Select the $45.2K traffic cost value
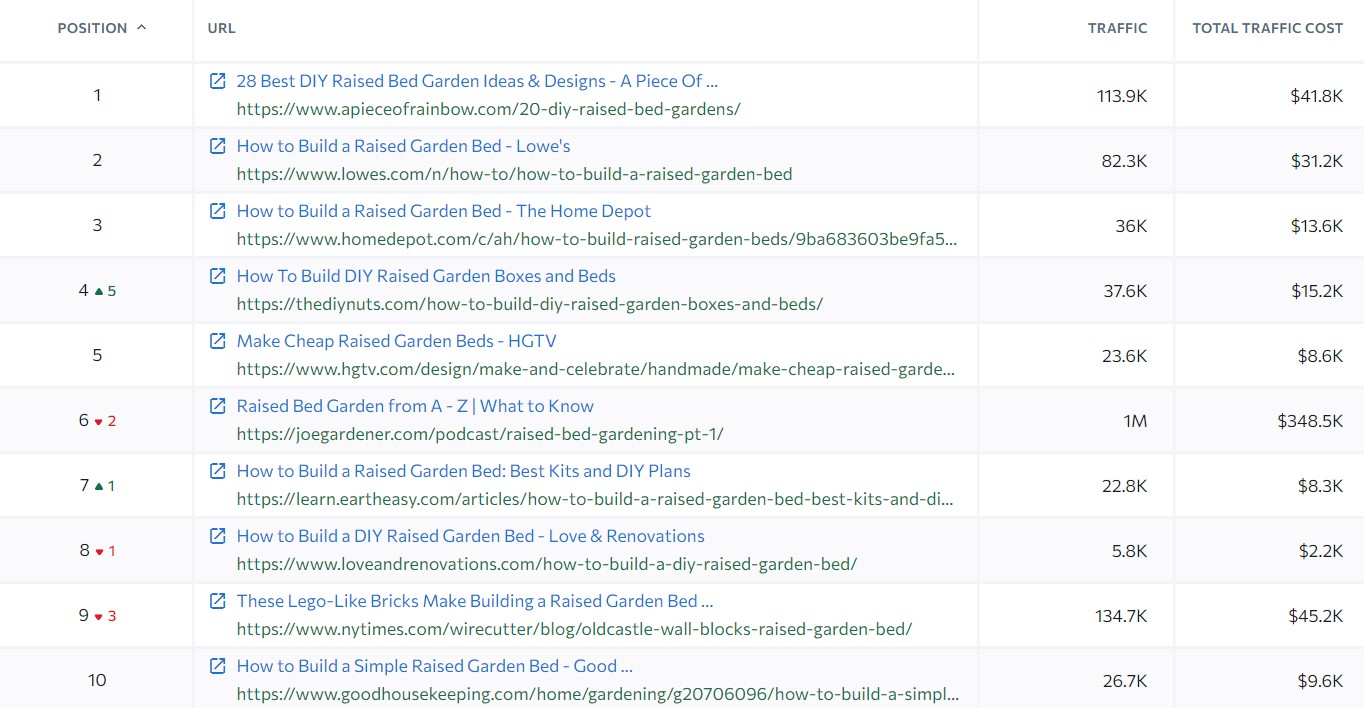 [1316, 616]
